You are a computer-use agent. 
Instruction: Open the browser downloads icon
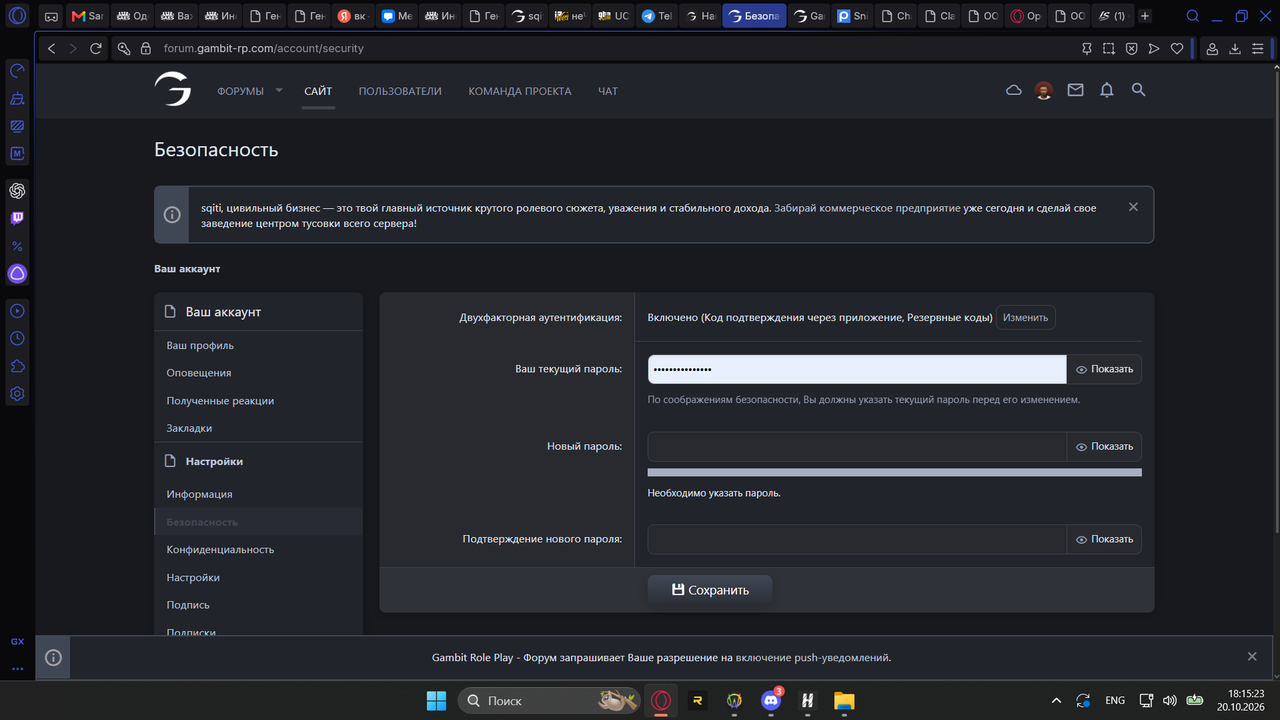point(1235,48)
